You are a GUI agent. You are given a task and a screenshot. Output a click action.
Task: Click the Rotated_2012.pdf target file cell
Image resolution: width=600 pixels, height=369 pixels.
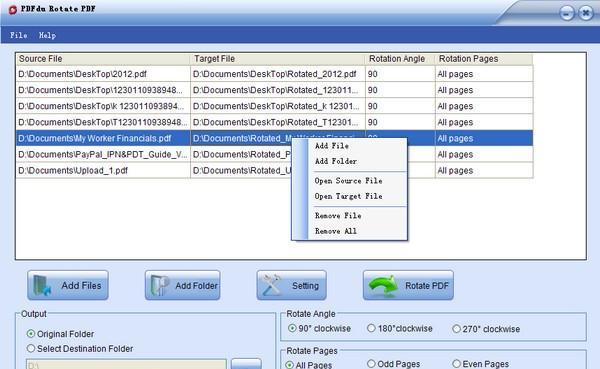point(277,74)
